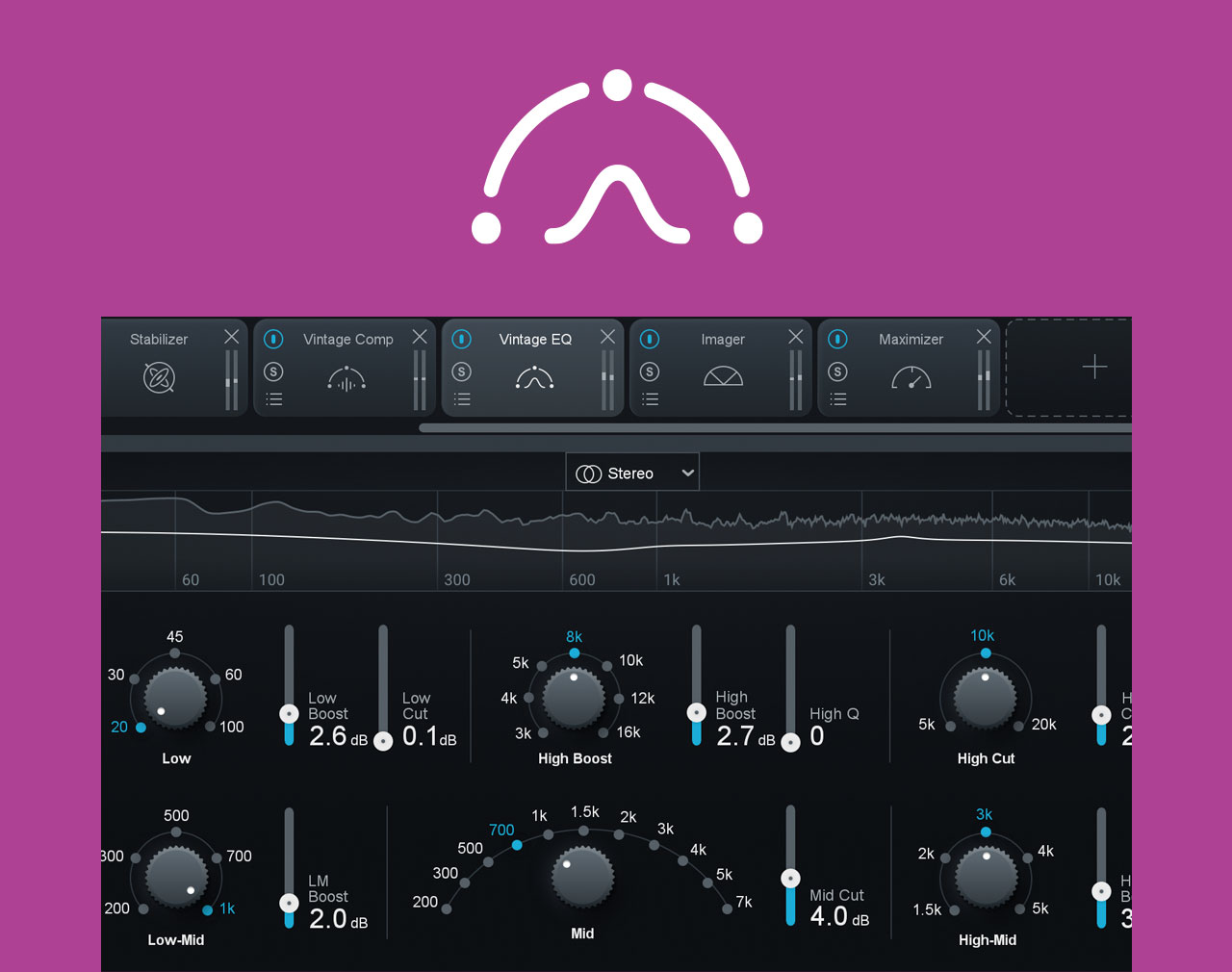The width and height of the screenshot is (1232, 972).
Task: Click the High Boost 2.7 dB value
Action: point(745,736)
